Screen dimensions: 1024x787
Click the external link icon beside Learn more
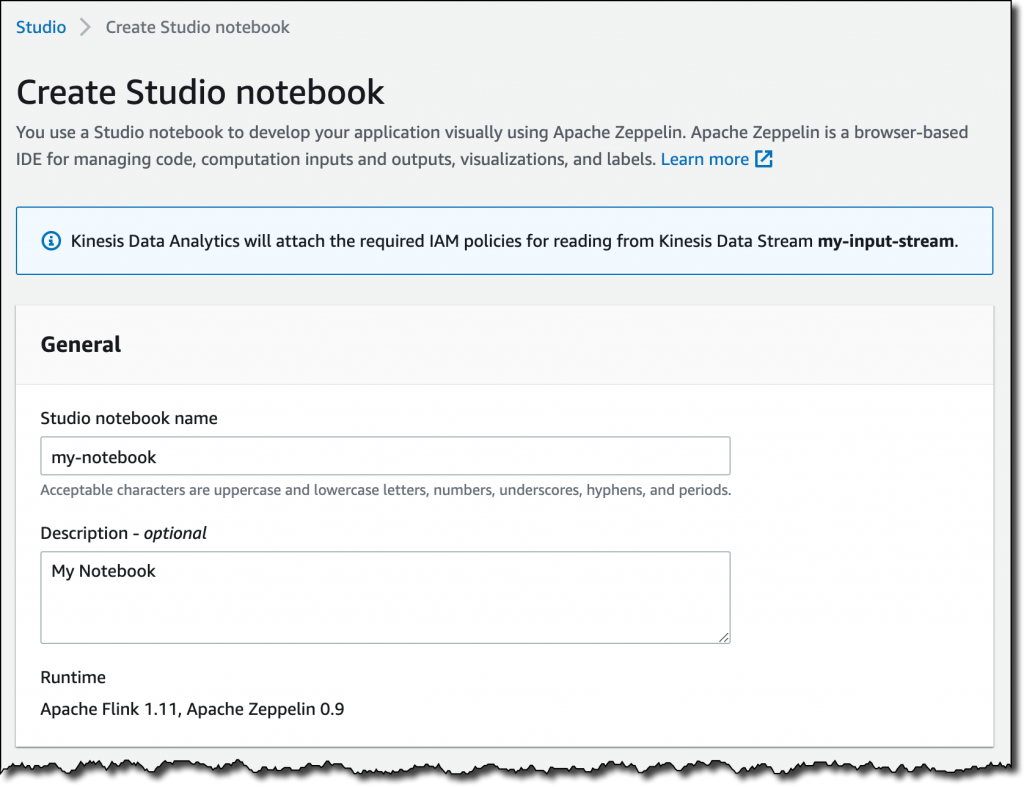(x=763, y=159)
